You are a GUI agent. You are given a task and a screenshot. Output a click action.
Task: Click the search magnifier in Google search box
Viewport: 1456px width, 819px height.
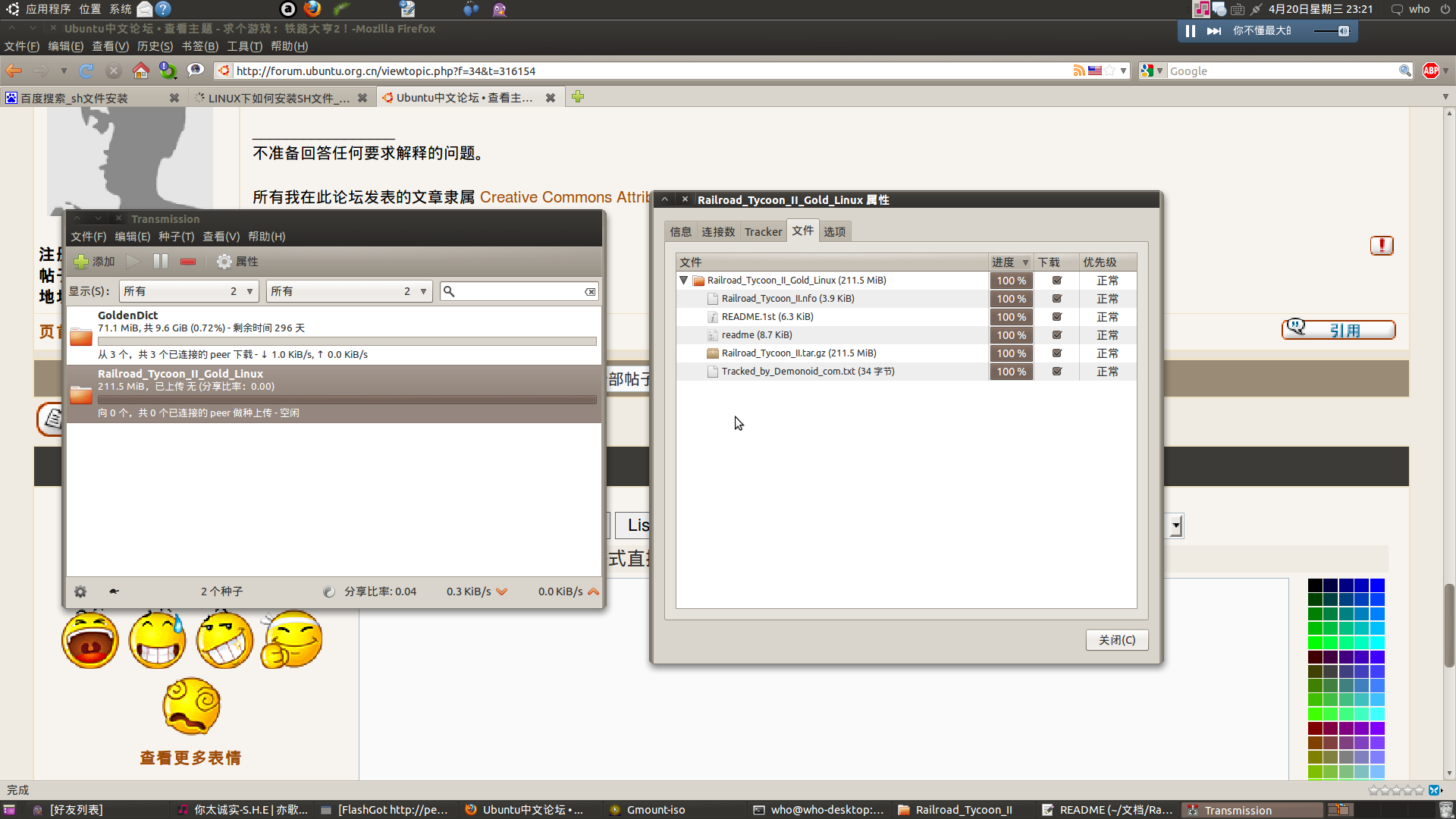click(x=1404, y=71)
